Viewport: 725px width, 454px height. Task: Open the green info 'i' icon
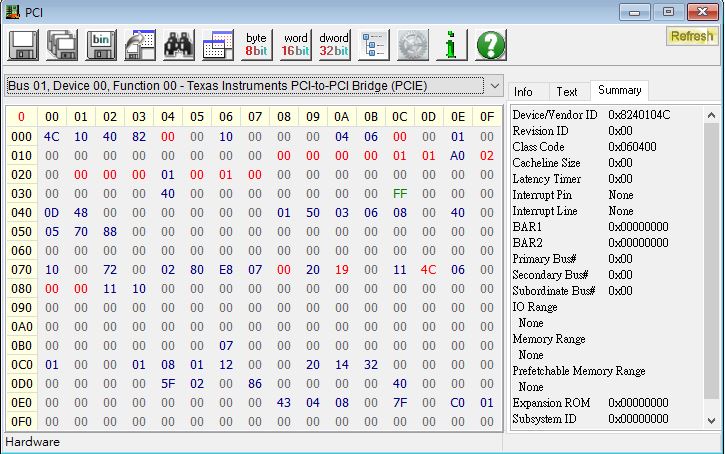point(452,45)
